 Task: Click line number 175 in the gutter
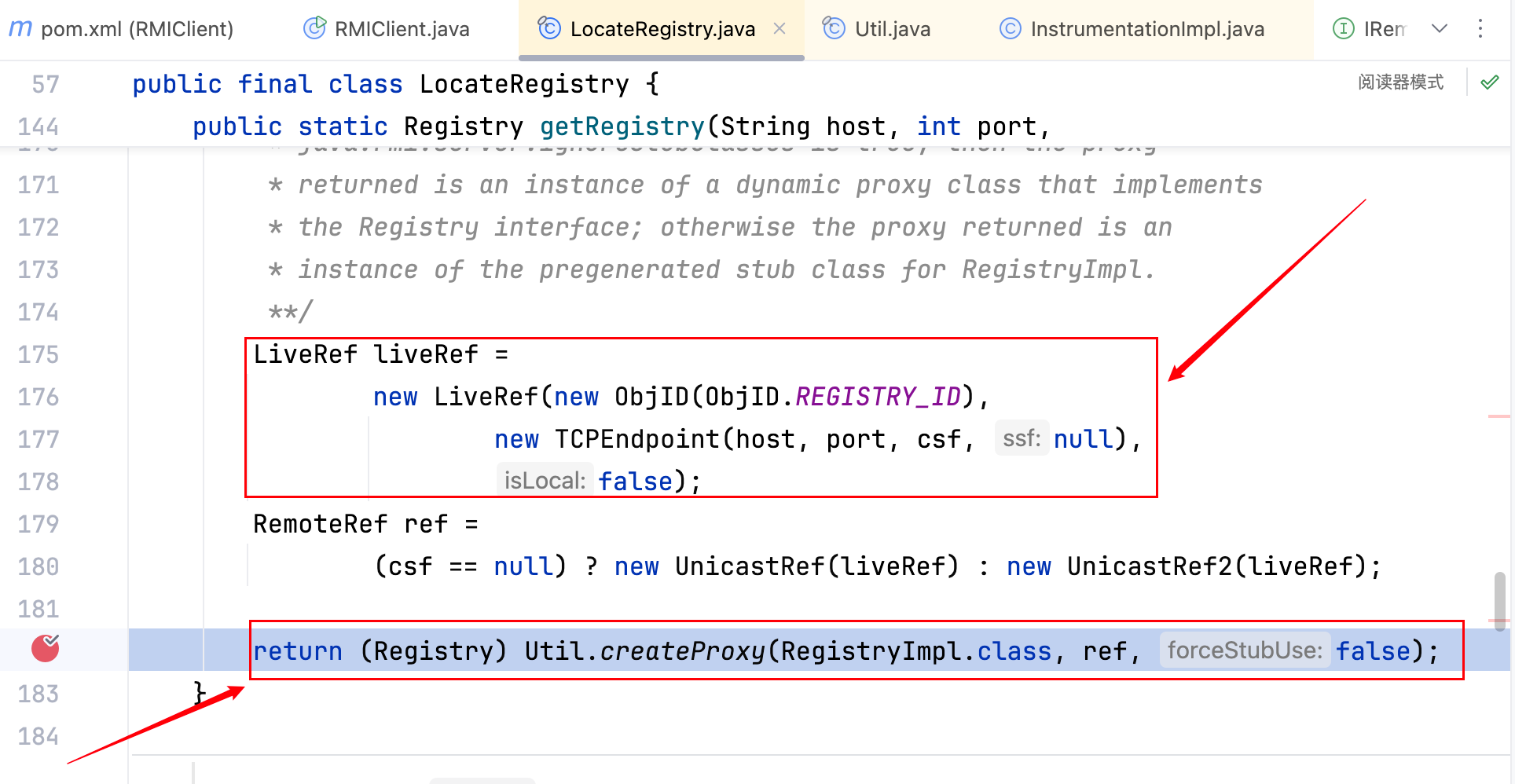[x=39, y=354]
